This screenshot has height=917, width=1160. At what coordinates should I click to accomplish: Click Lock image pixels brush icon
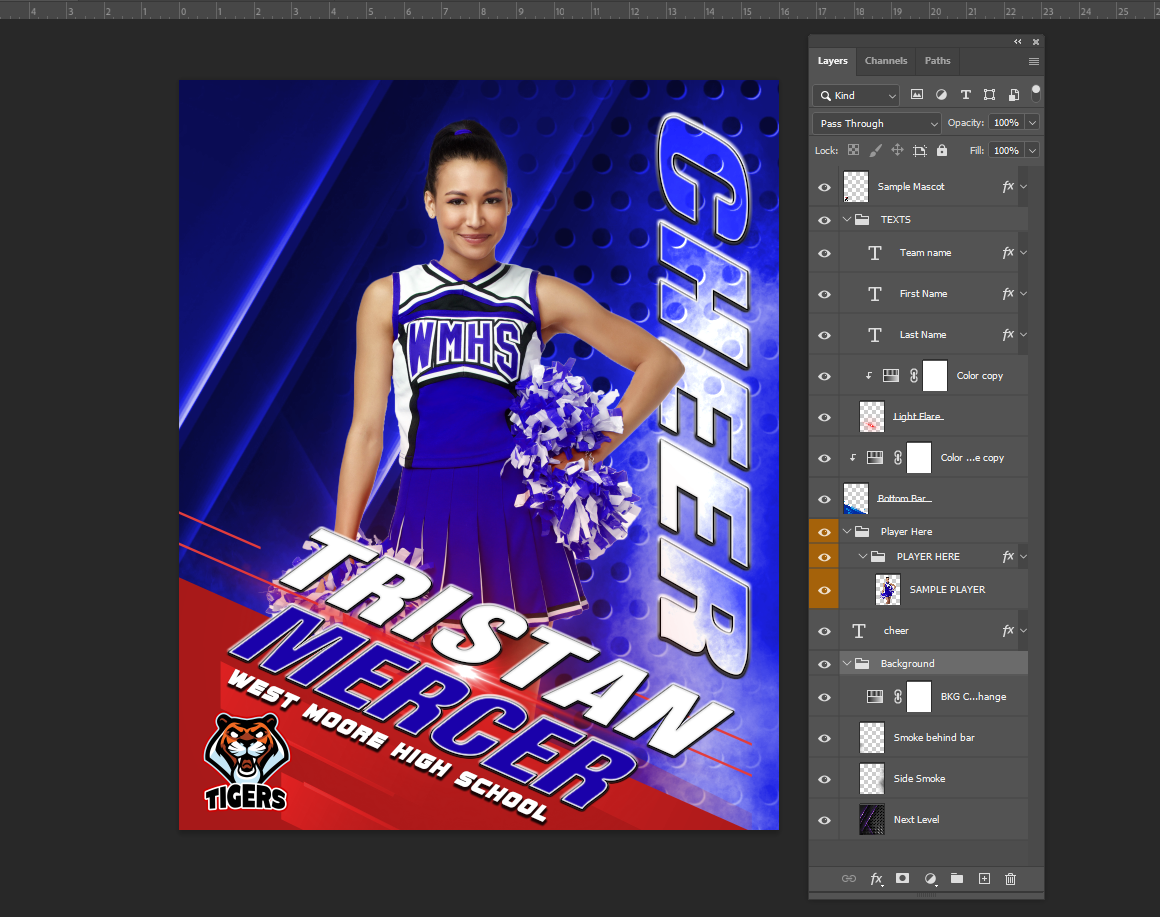coord(875,150)
